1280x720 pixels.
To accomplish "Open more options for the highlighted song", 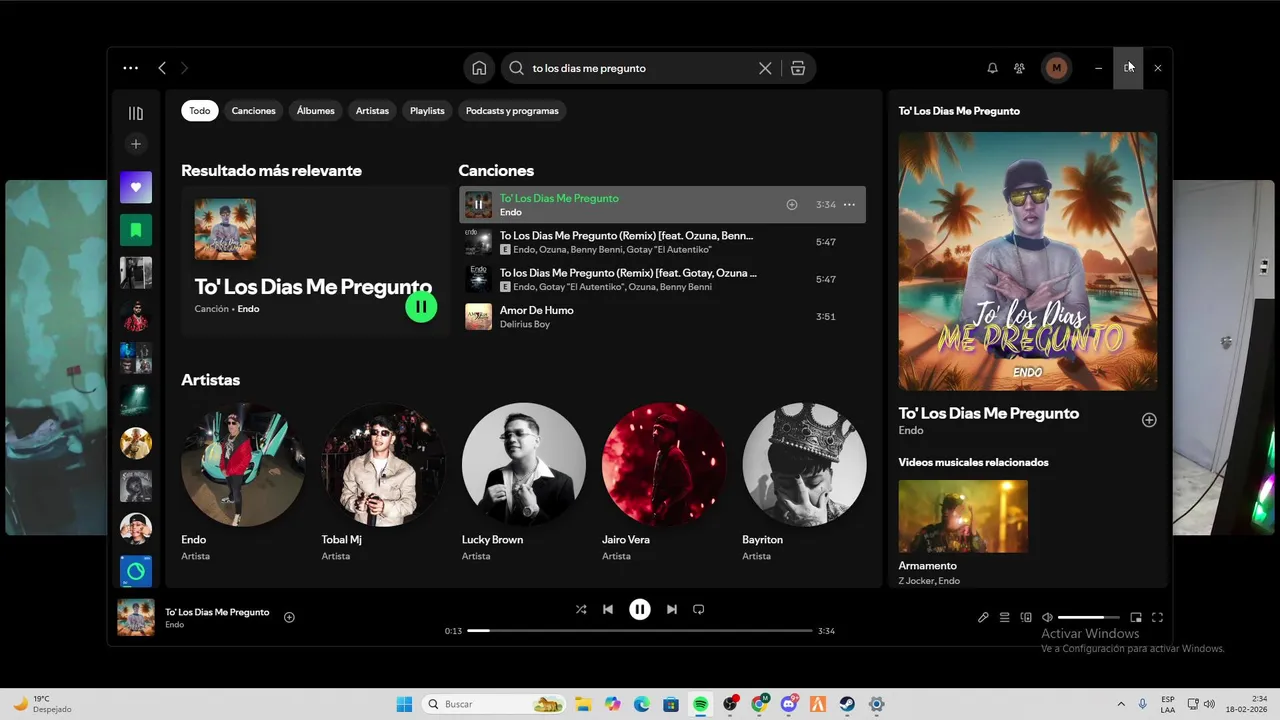I will coord(849,205).
